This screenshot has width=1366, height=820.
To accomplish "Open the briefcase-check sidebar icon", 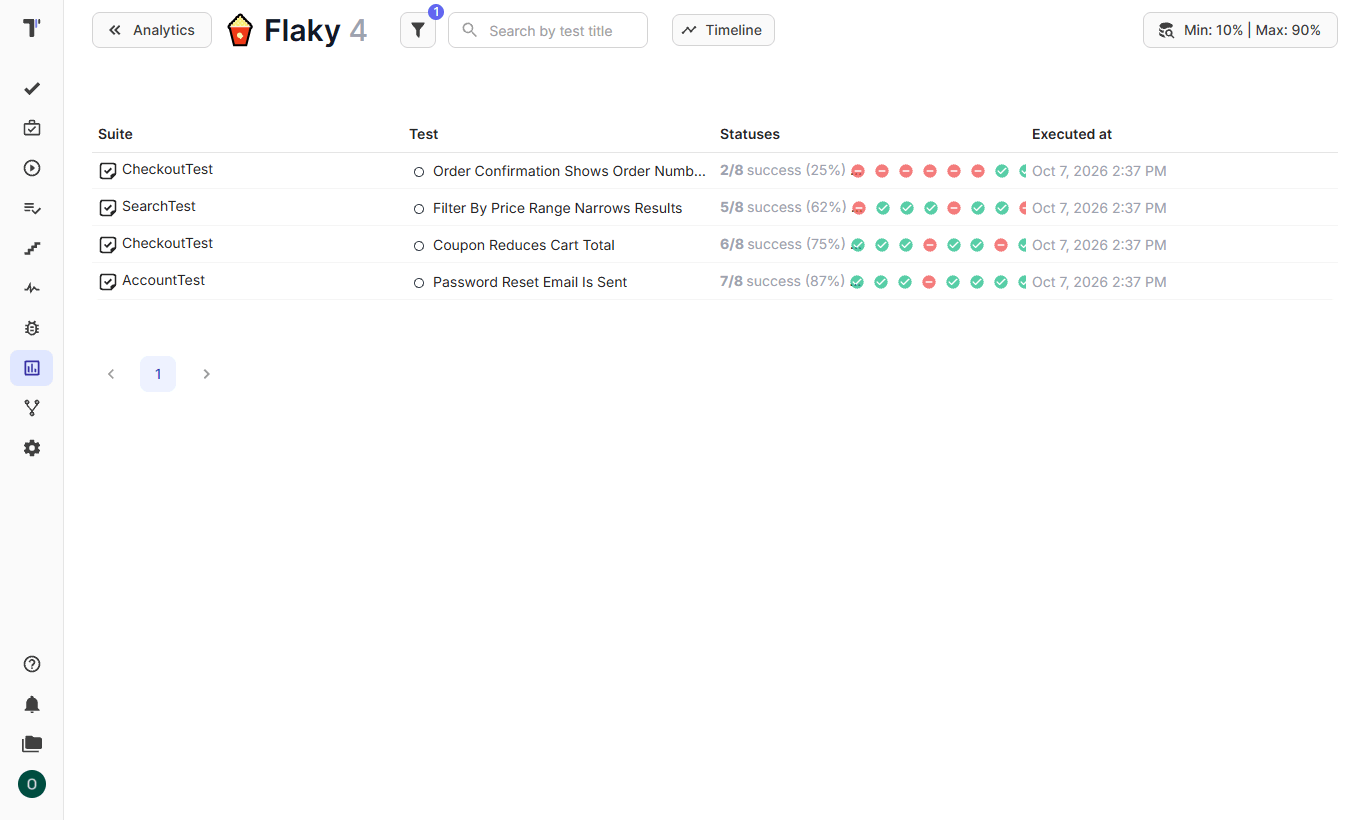I will coord(32,128).
